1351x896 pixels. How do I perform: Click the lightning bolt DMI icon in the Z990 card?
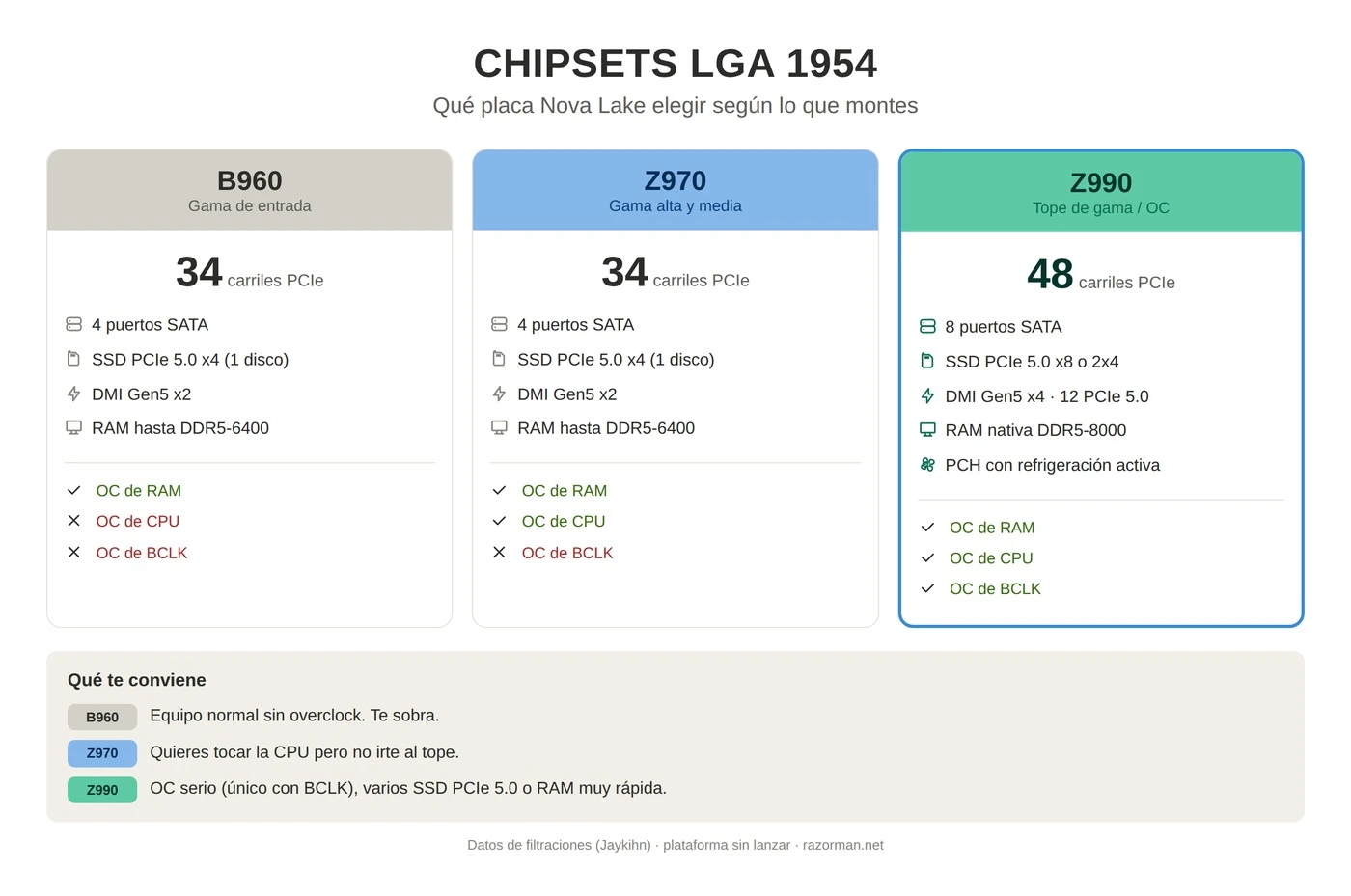[x=927, y=395]
